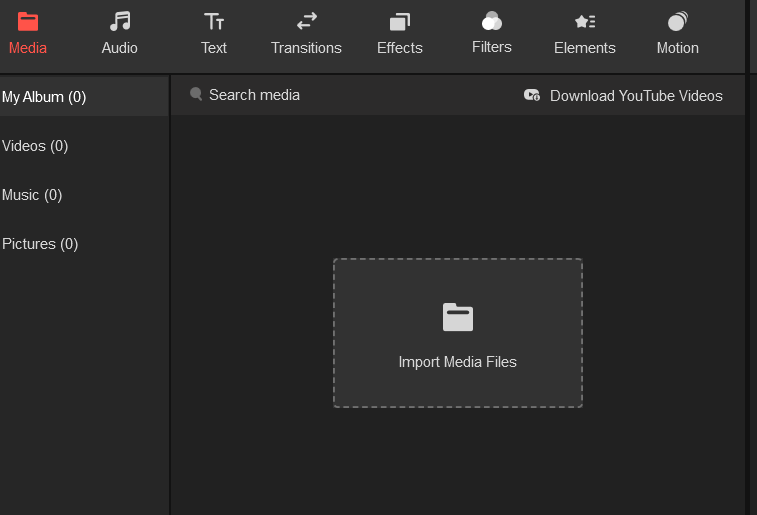Image resolution: width=757 pixels, height=515 pixels.
Task: Click the YouTube download camera icon
Action: point(532,95)
